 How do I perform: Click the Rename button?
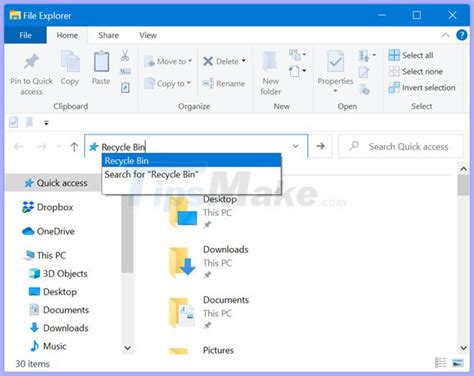coord(224,83)
